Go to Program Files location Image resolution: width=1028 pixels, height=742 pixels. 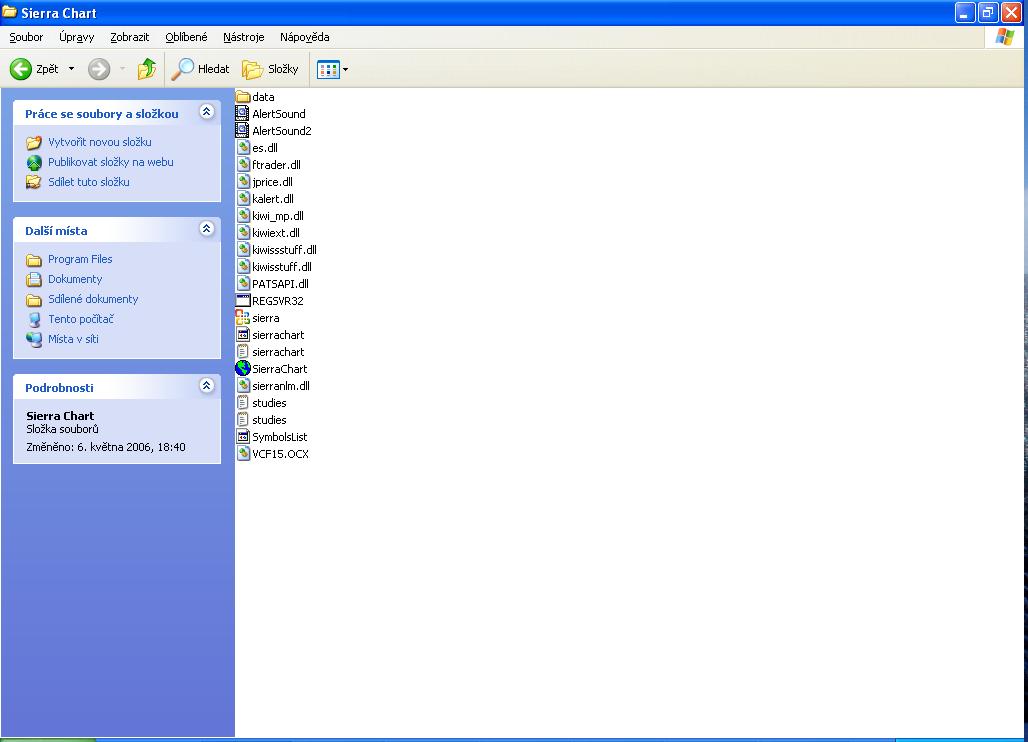(80, 259)
